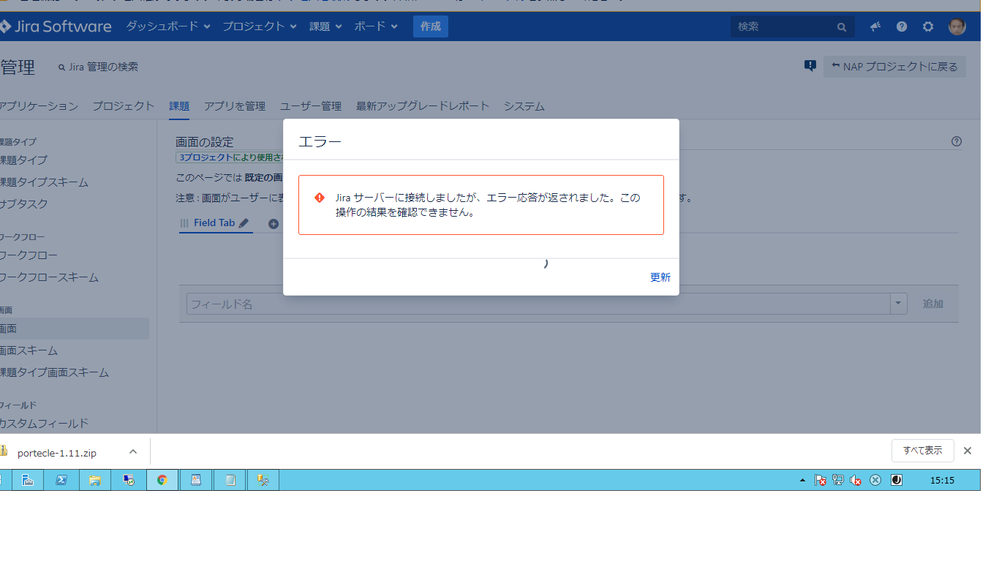Open the user profile avatar
This screenshot has width=999, height=562.
click(956, 27)
